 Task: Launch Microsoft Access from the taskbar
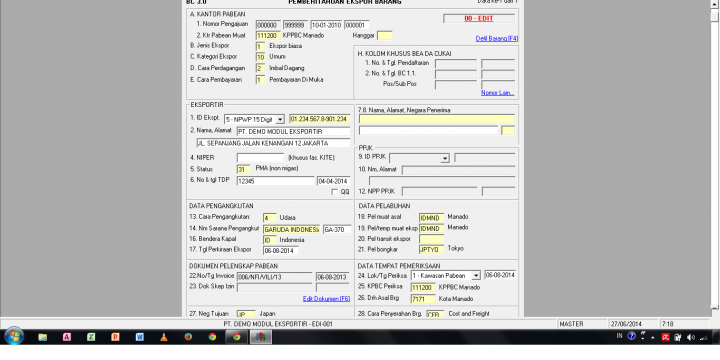click(x=67, y=337)
